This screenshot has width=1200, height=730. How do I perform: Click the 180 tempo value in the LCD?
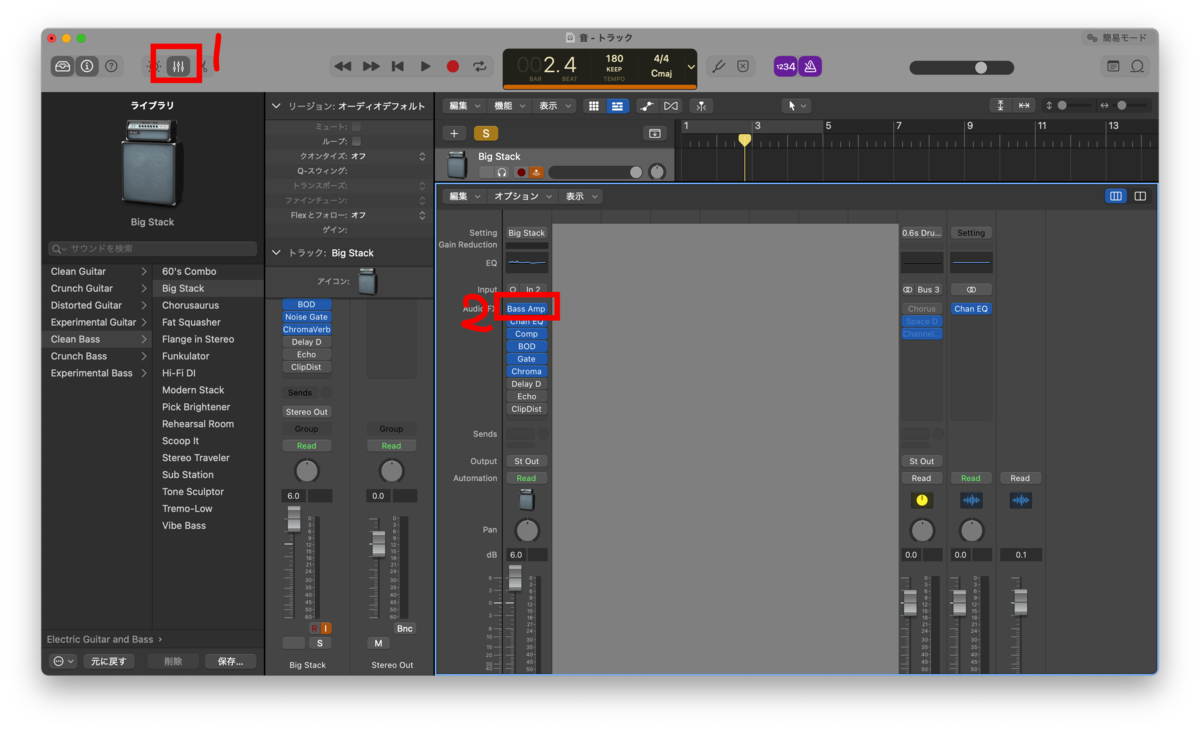click(x=614, y=59)
